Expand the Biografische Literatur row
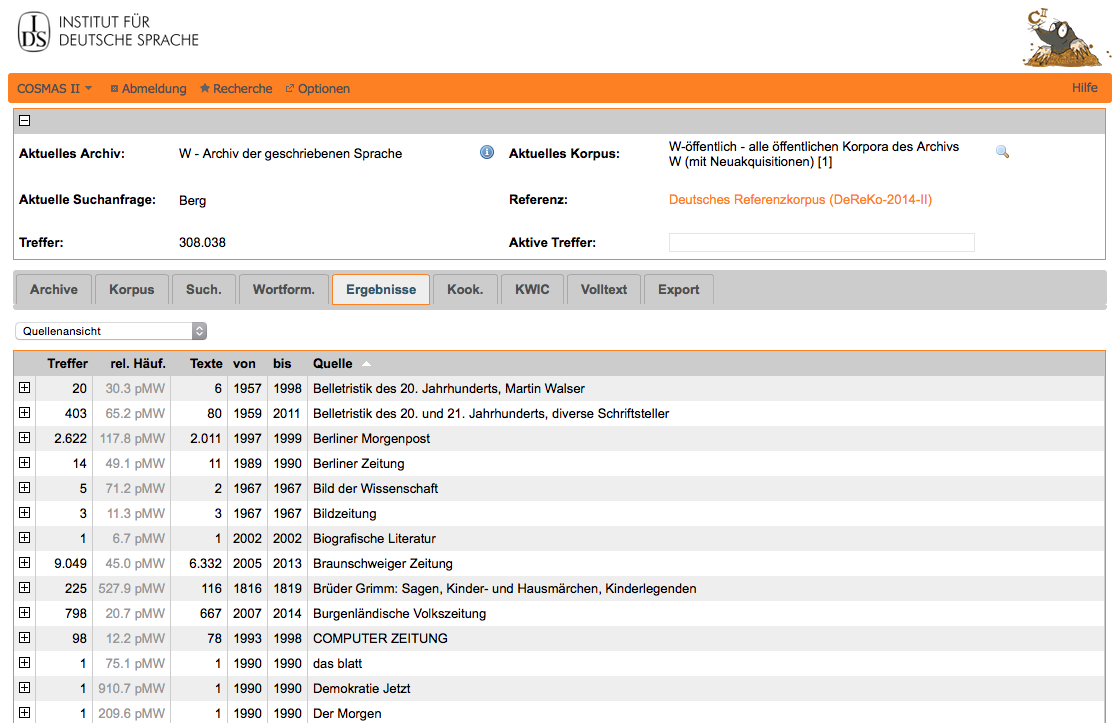Screen dimensions: 1120x723 pyautogui.click(x=24, y=538)
